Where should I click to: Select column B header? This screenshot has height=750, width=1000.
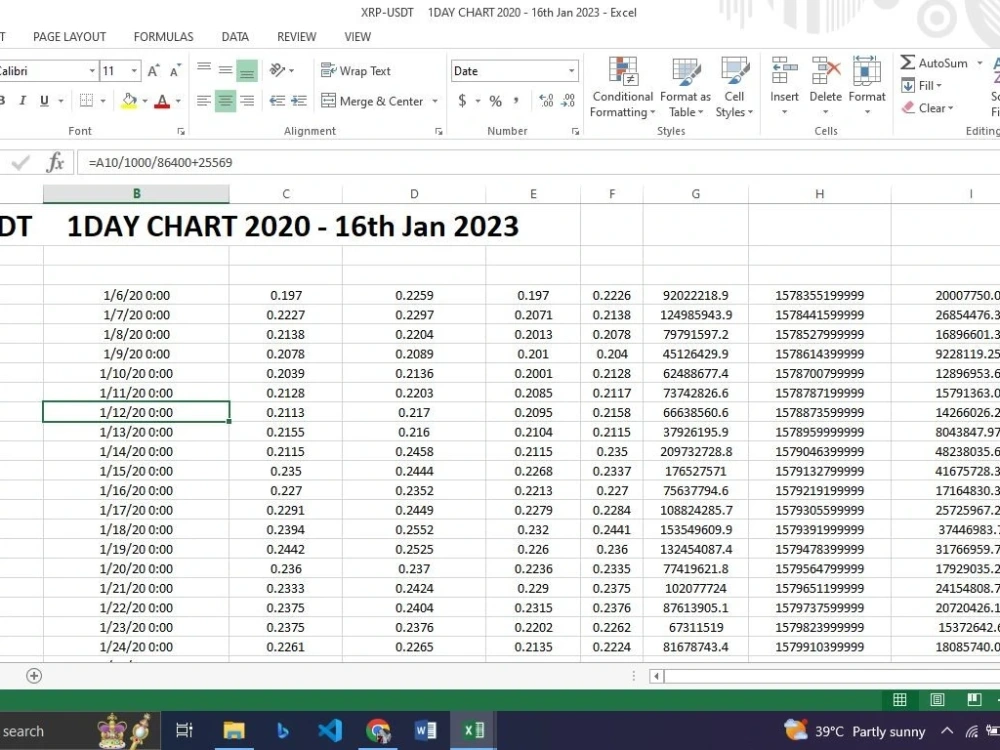[136, 194]
